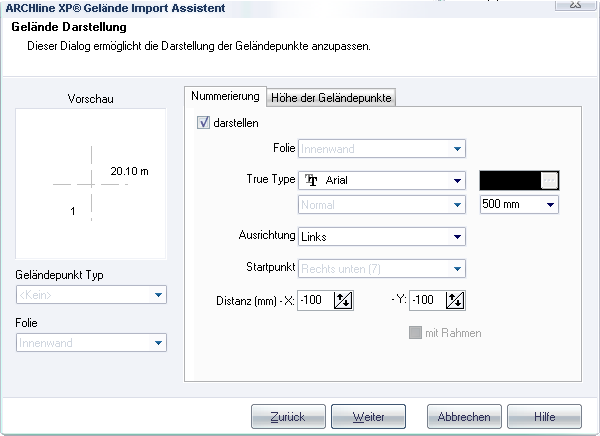Click the Weiter button
The image size is (600, 436).
[x=368, y=416]
